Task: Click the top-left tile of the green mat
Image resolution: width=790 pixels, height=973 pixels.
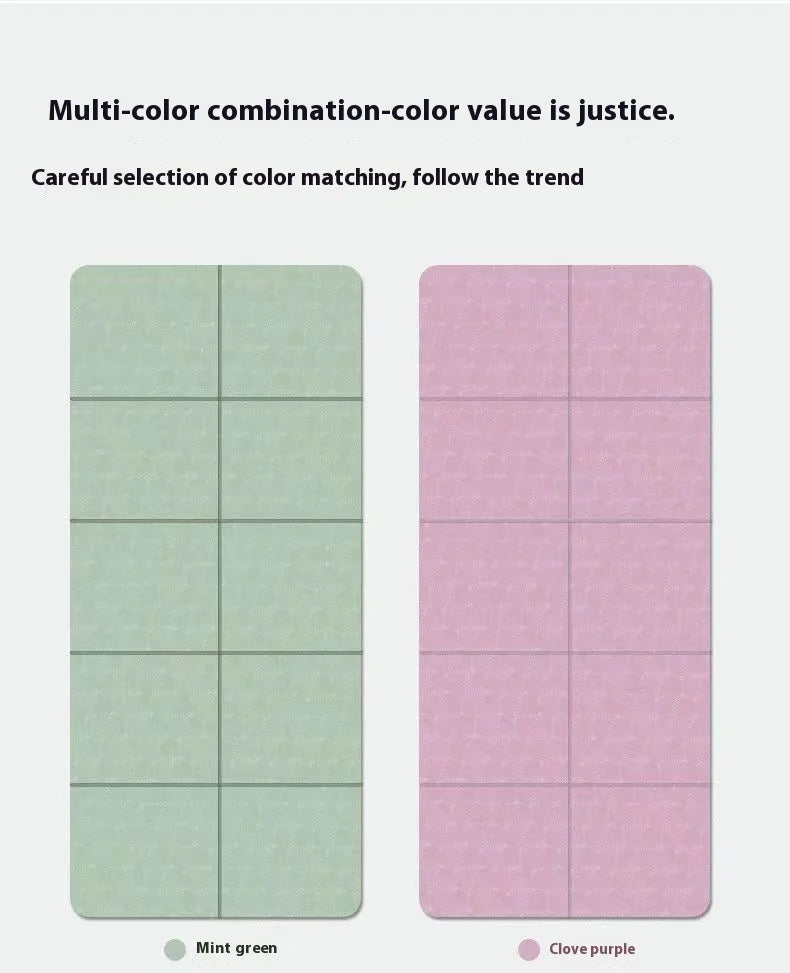Action: point(145,332)
